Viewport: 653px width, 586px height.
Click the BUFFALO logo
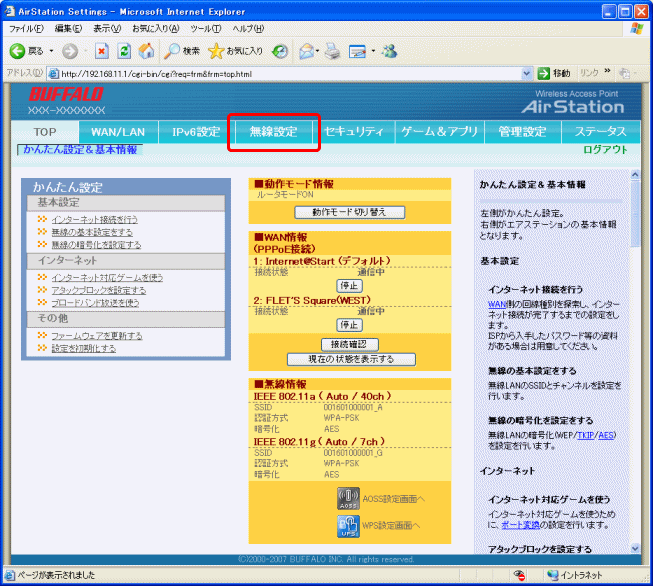66,94
